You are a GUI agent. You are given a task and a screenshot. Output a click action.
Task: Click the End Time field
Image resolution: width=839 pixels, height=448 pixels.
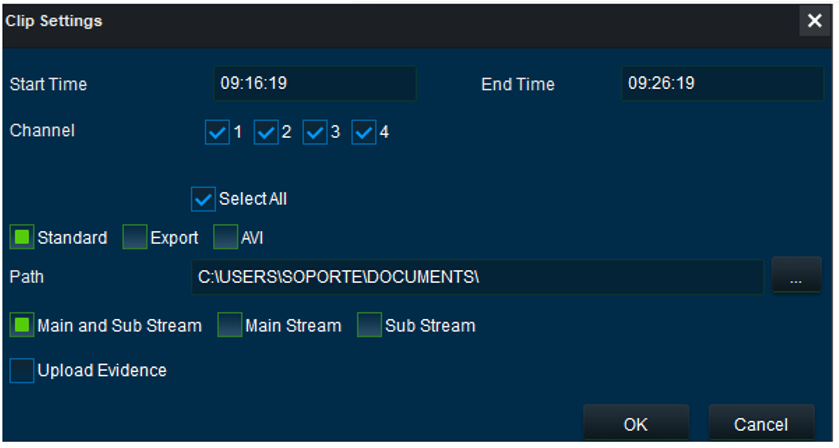(x=722, y=84)
